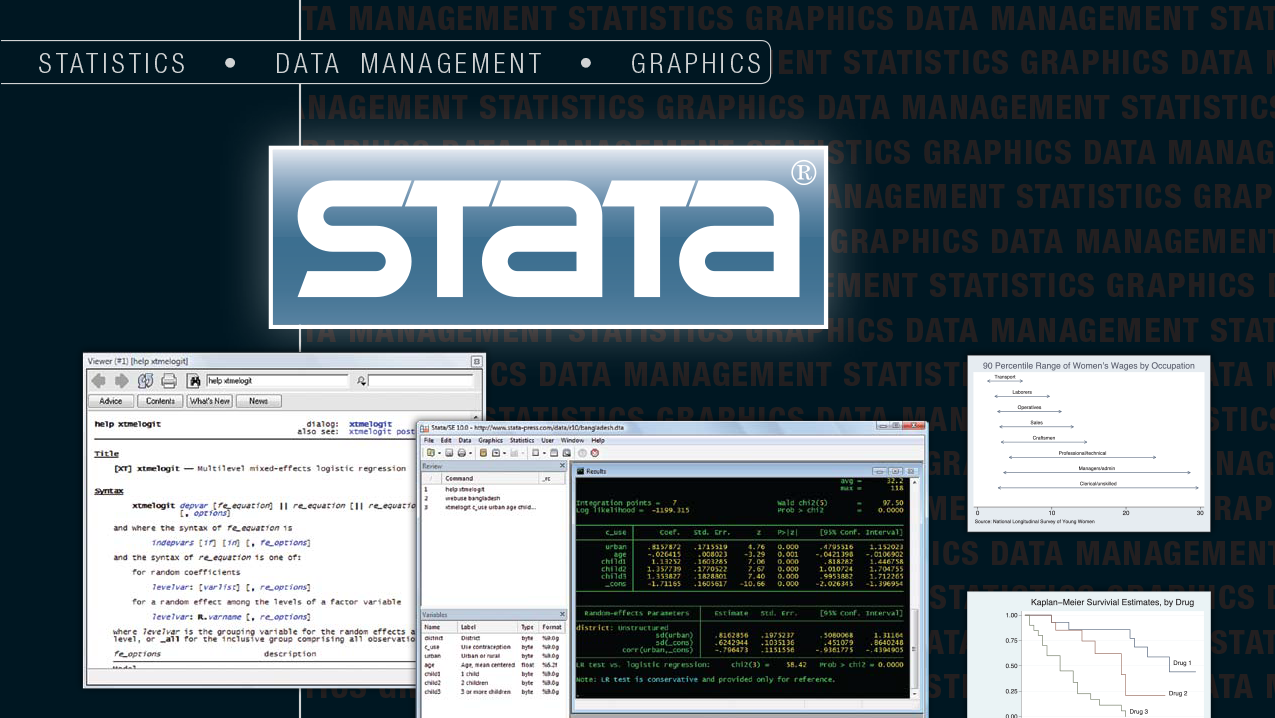1275x718 pixels.
Task: Click the News button in Viewer
Action: click(x=258, y=401)
